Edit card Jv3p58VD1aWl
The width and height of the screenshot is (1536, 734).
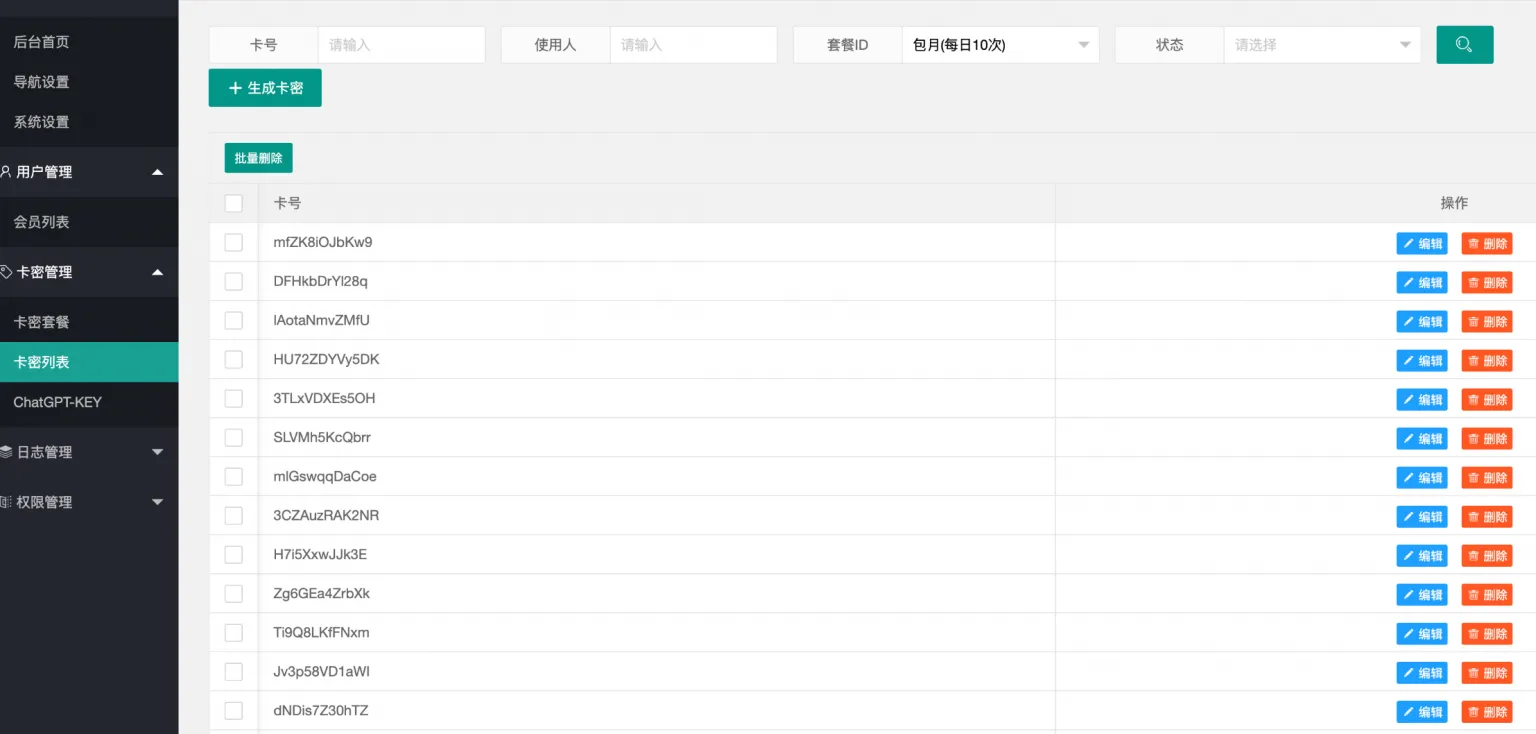(1422, 672)
